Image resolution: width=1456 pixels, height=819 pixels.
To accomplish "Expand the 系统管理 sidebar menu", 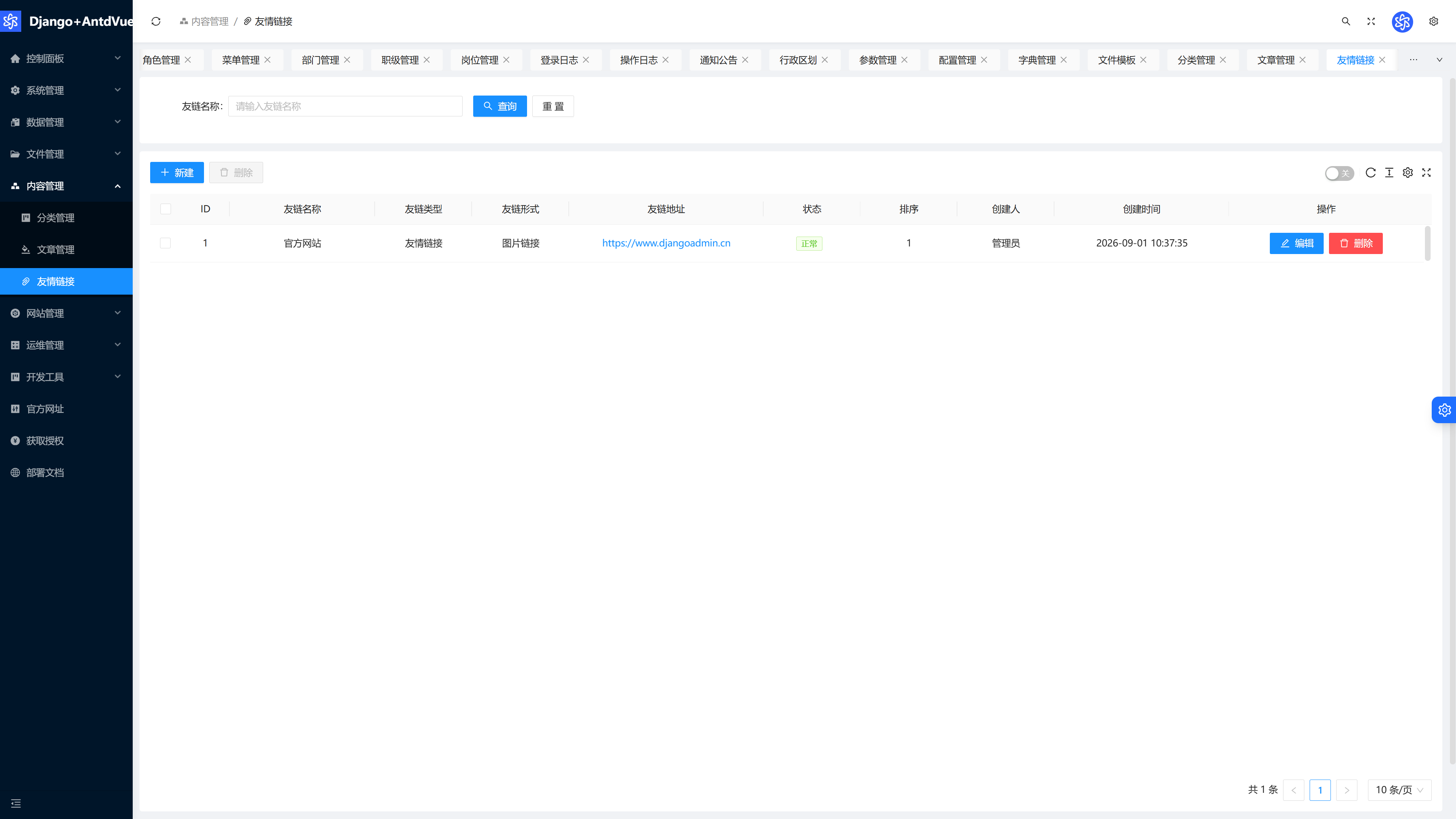I will pos(66,91).
